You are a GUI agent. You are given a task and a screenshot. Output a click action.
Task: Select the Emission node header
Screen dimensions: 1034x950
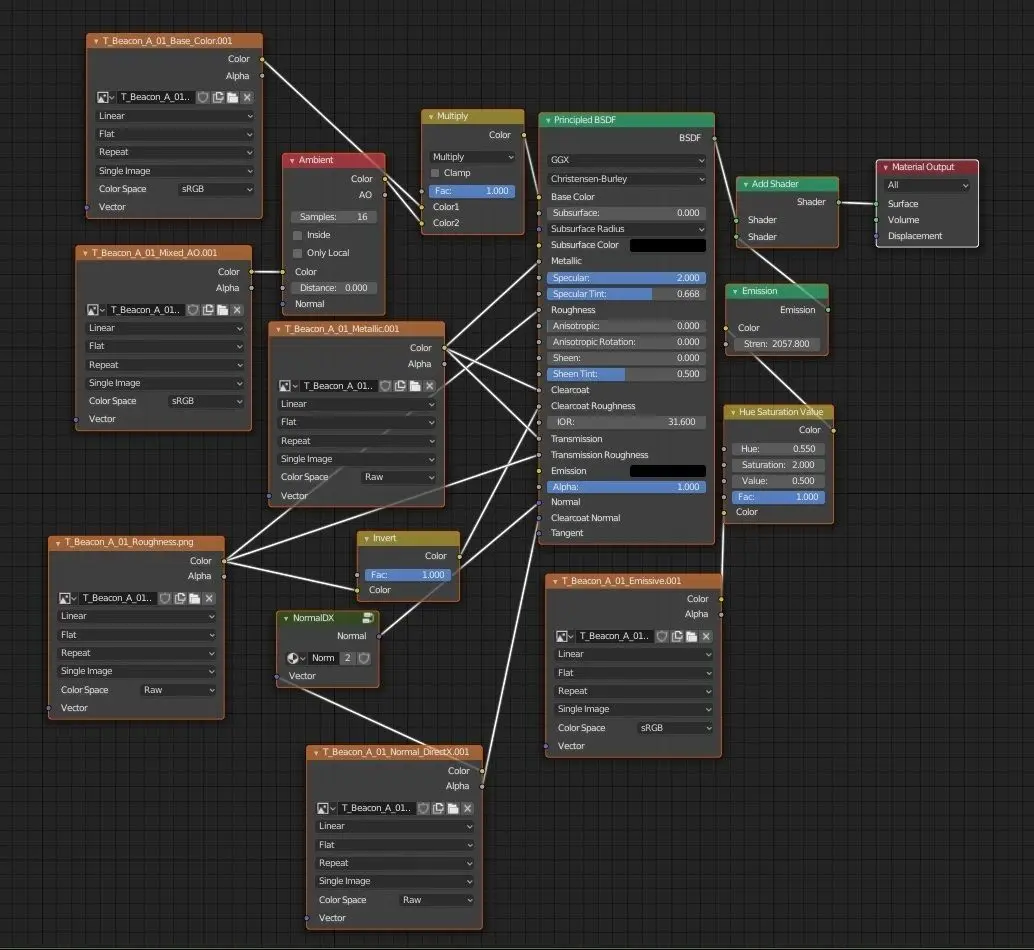coord(777,291)
